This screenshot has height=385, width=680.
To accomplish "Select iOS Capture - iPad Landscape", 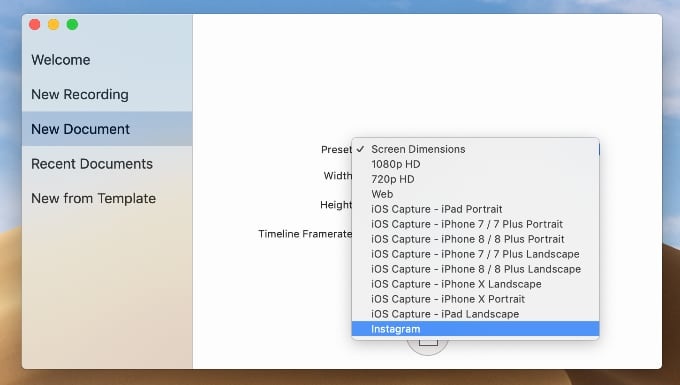I will pos(475,314).
